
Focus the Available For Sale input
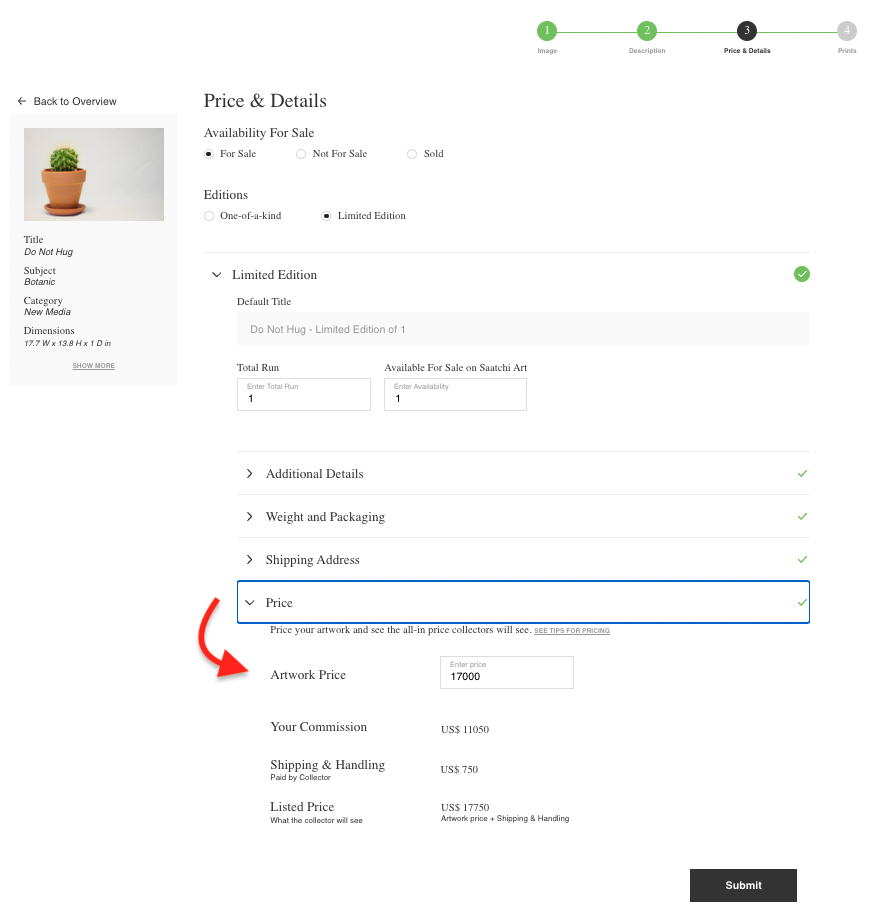(455, 394)
